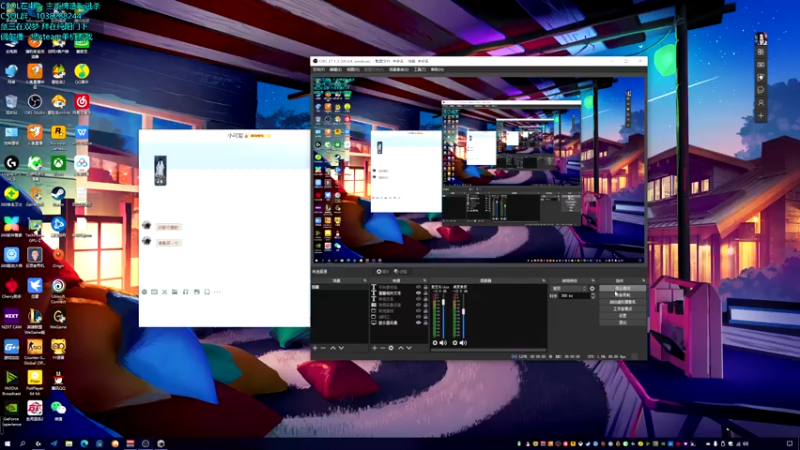Viewport: 800px width, 450px height.
Task: Open the Xbox desktop shortcut
Action: coord(58,165)
